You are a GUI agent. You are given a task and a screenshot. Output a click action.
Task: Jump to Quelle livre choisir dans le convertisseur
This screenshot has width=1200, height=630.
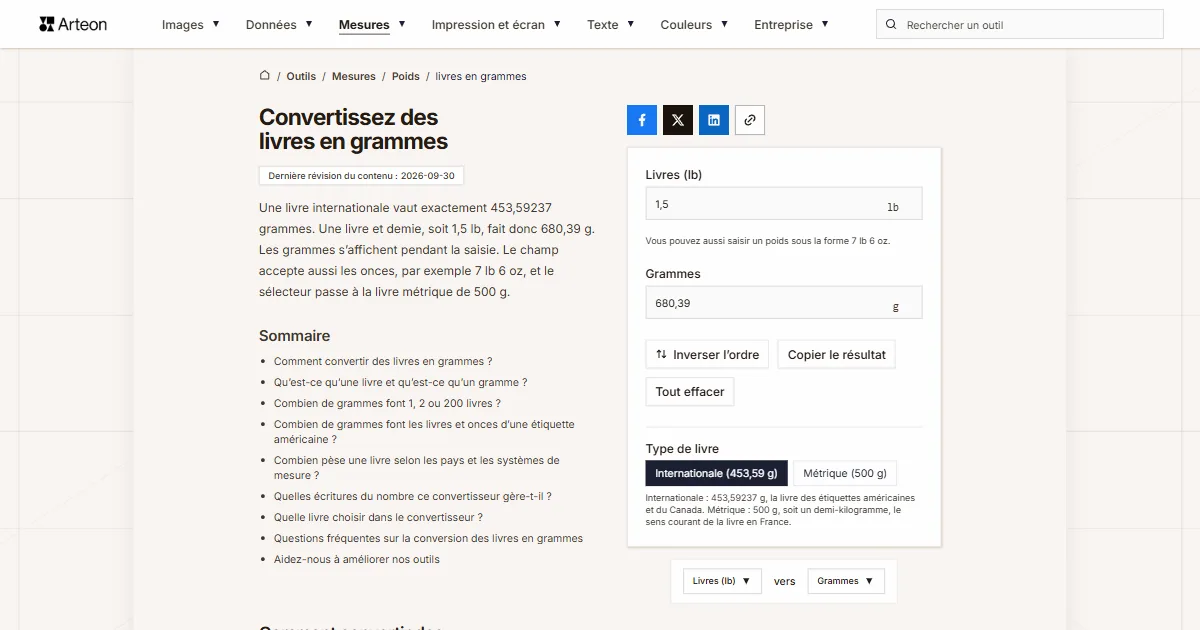[x=378, y=518]
